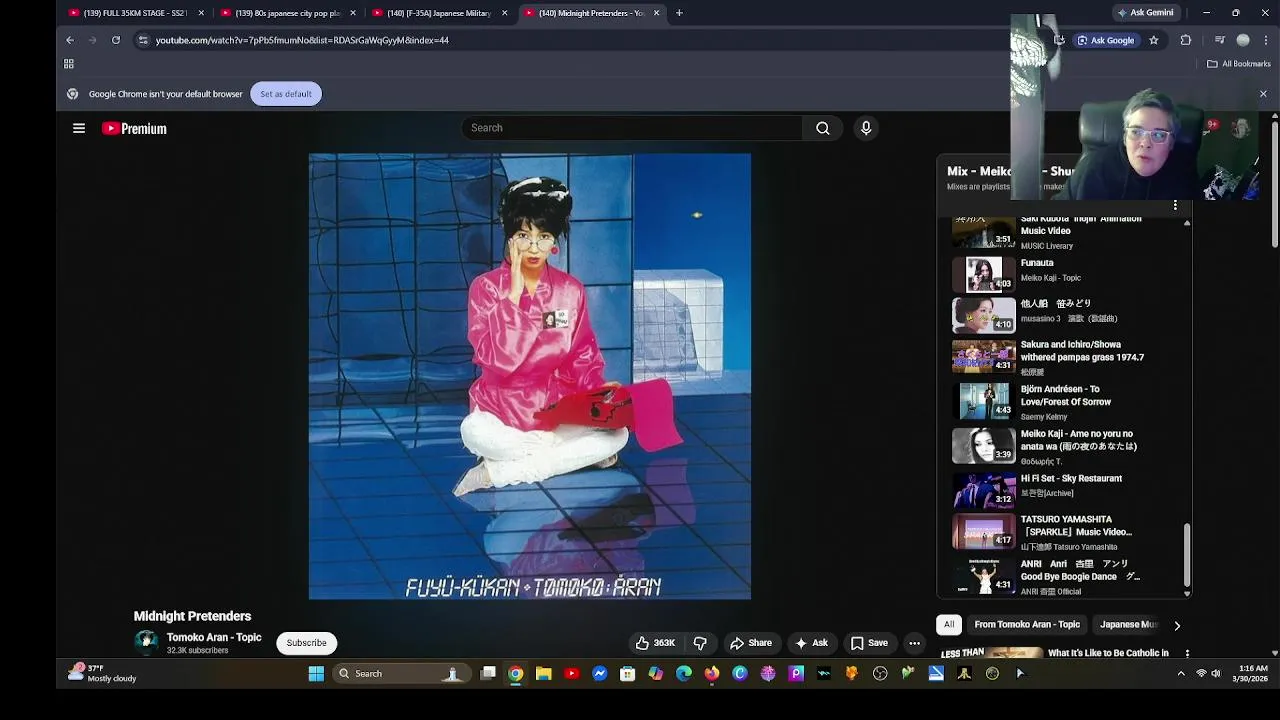Bookmark this page with the star
The height and width of the screenshot is (720, 1280).
tap(1153, 40)
